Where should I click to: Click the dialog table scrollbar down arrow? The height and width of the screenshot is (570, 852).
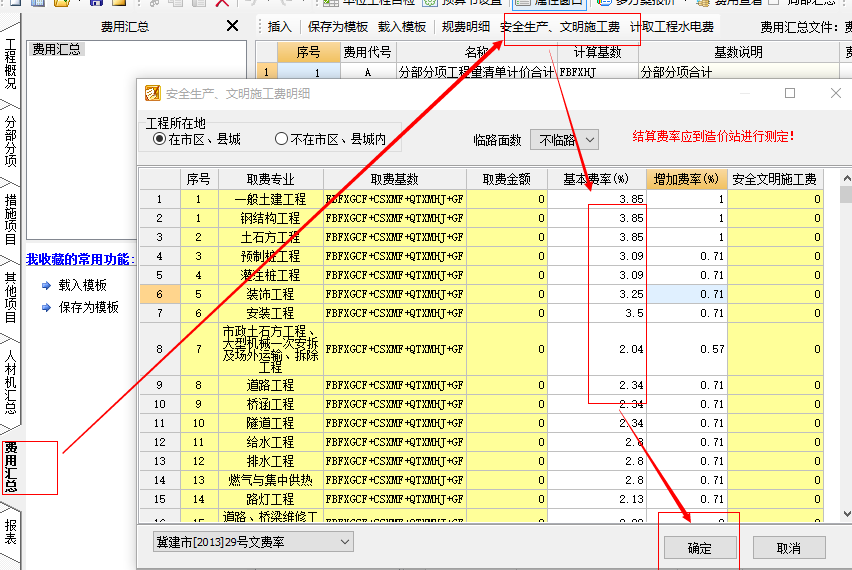pyautogui.click(x=846, y=513)
